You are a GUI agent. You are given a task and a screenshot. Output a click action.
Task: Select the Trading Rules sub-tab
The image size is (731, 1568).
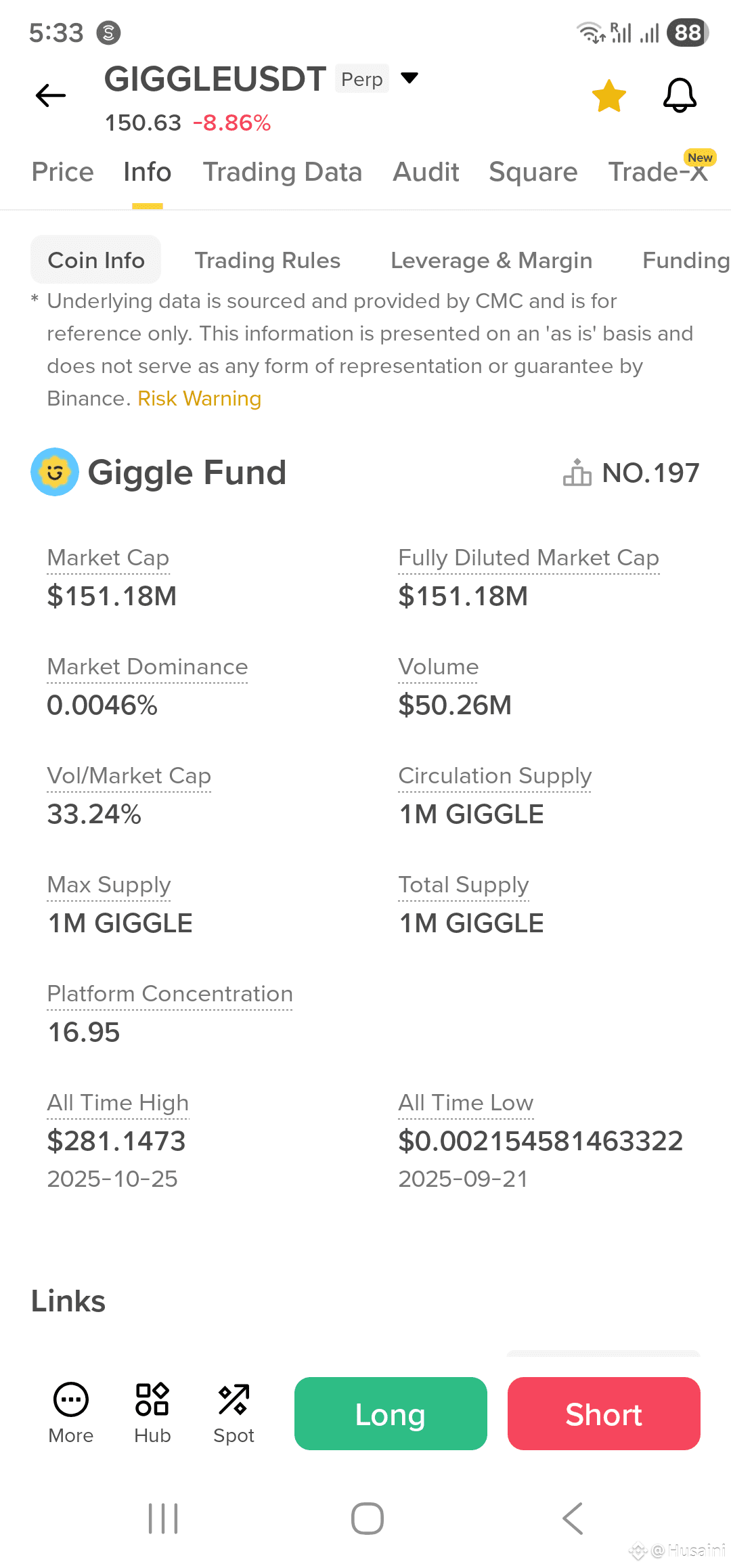pyautogui.click(x=267, y=260)
